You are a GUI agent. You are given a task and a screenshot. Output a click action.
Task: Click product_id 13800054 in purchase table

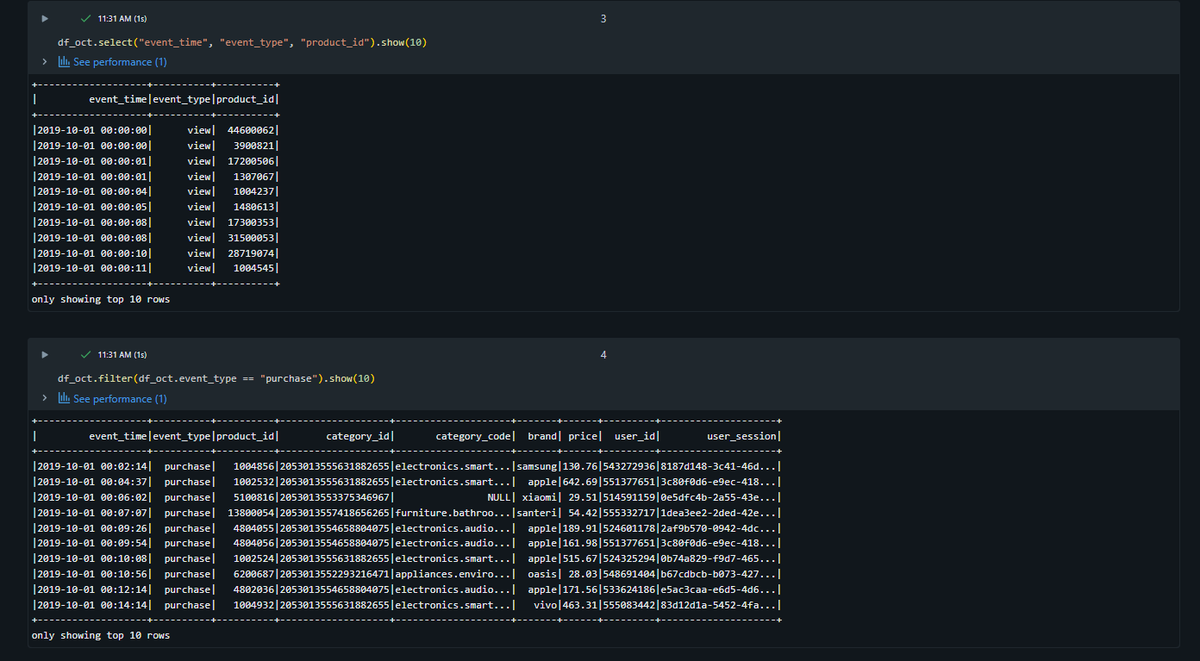(251, 512)
